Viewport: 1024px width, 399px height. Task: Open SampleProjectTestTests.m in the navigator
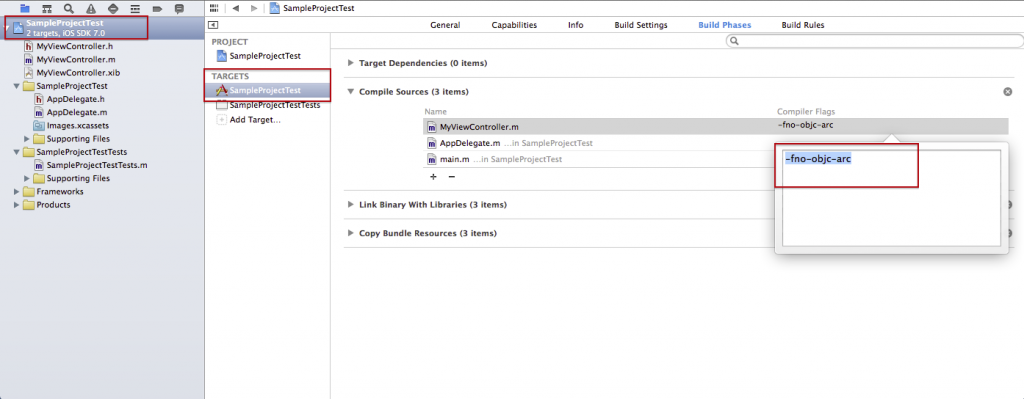[97, 165]
